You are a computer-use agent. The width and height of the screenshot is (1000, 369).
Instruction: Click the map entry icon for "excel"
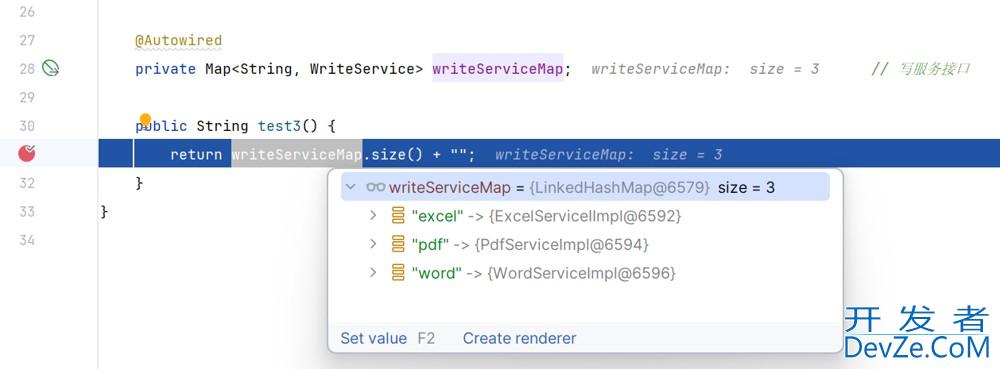399,216
